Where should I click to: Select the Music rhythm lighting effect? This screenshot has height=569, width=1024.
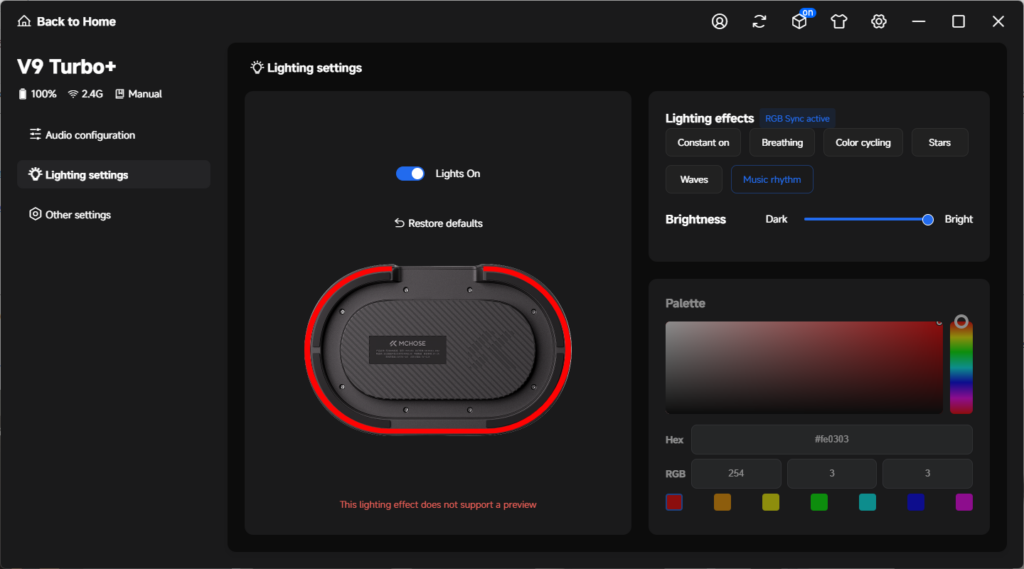tap(772, 180)
